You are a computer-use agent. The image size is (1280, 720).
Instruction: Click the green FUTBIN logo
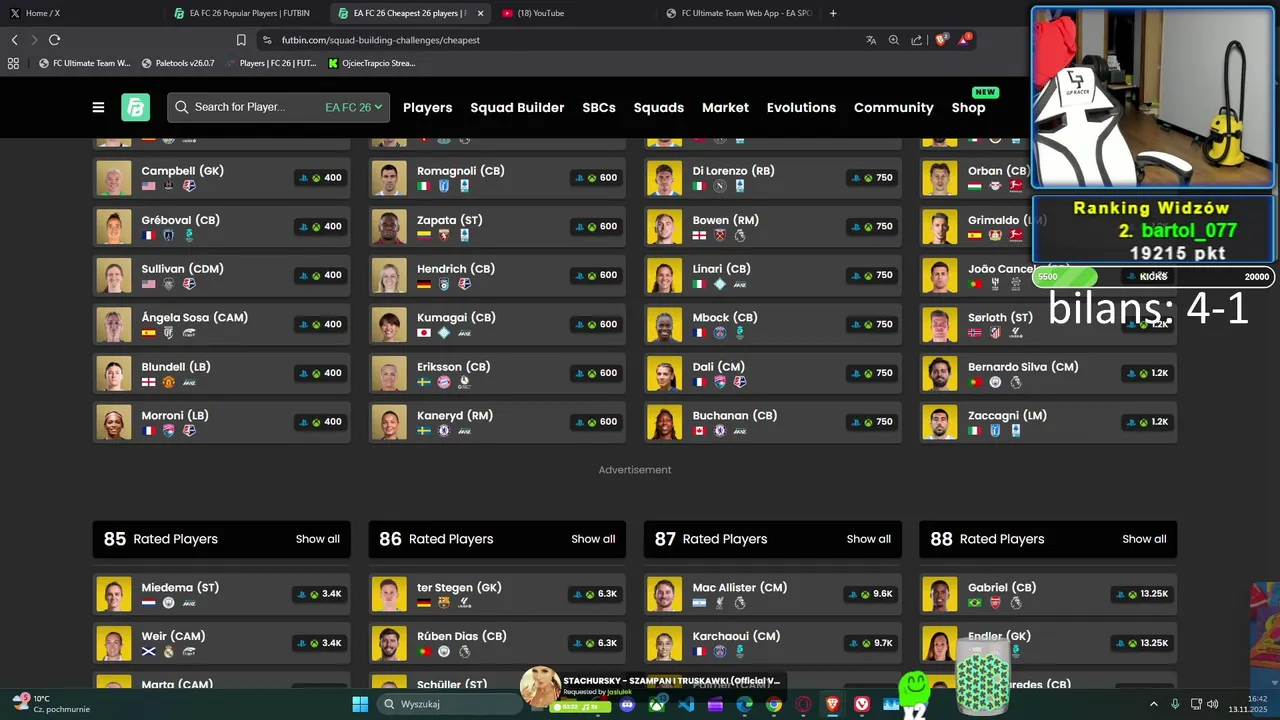point(135,107)
